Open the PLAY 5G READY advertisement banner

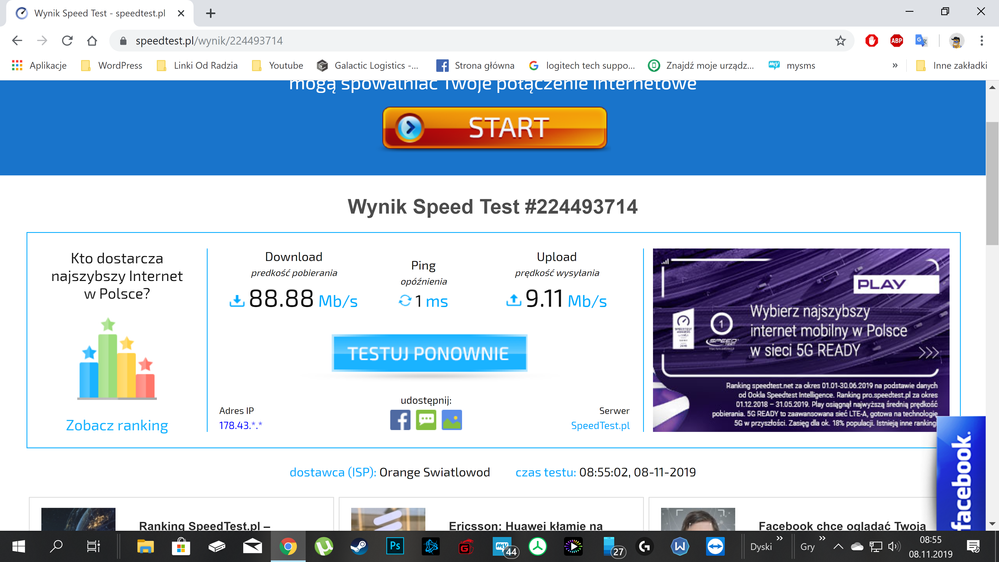coord(801,340)
